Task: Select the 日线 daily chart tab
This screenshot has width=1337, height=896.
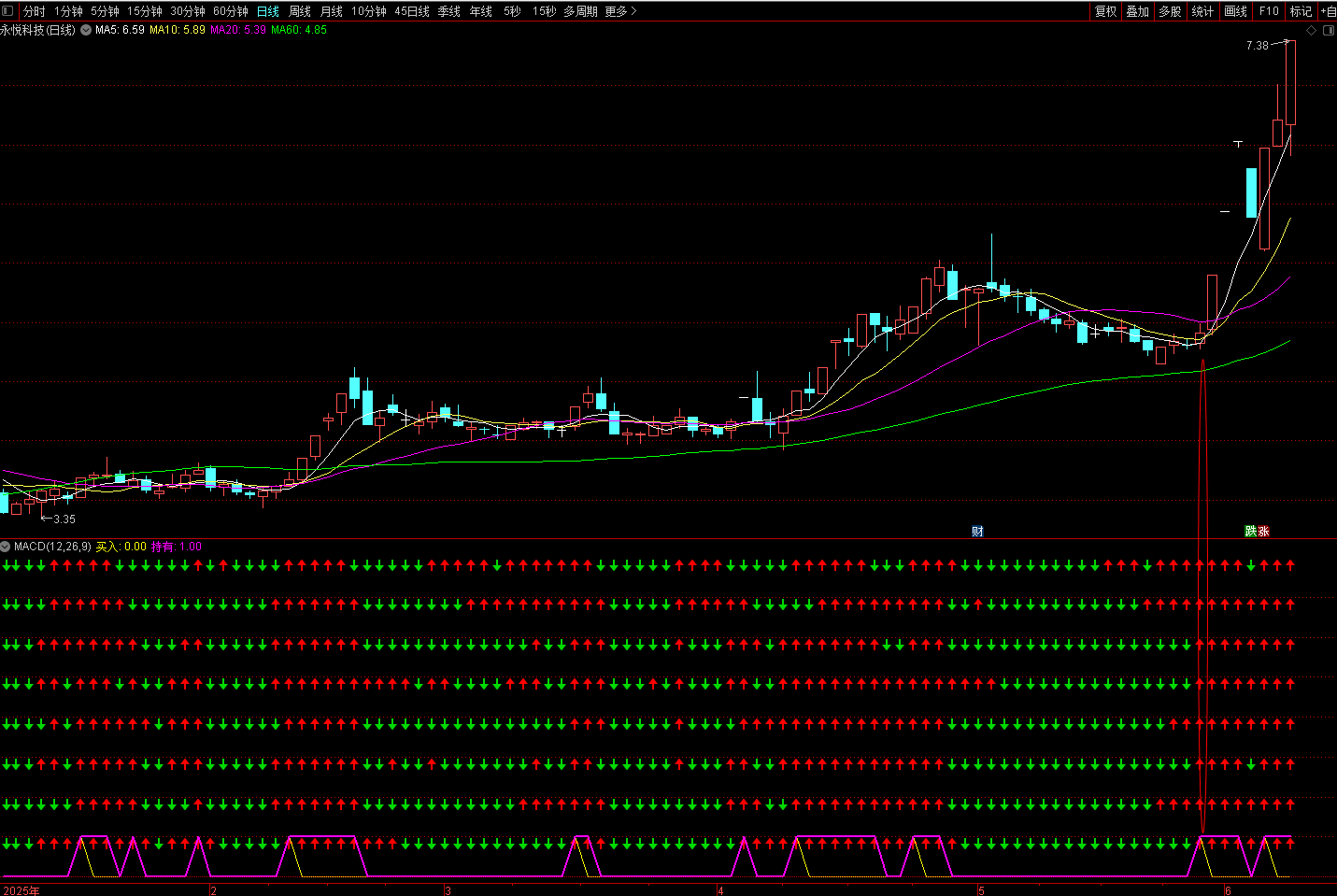Action: pyautogui.click(x=268, y=11)
